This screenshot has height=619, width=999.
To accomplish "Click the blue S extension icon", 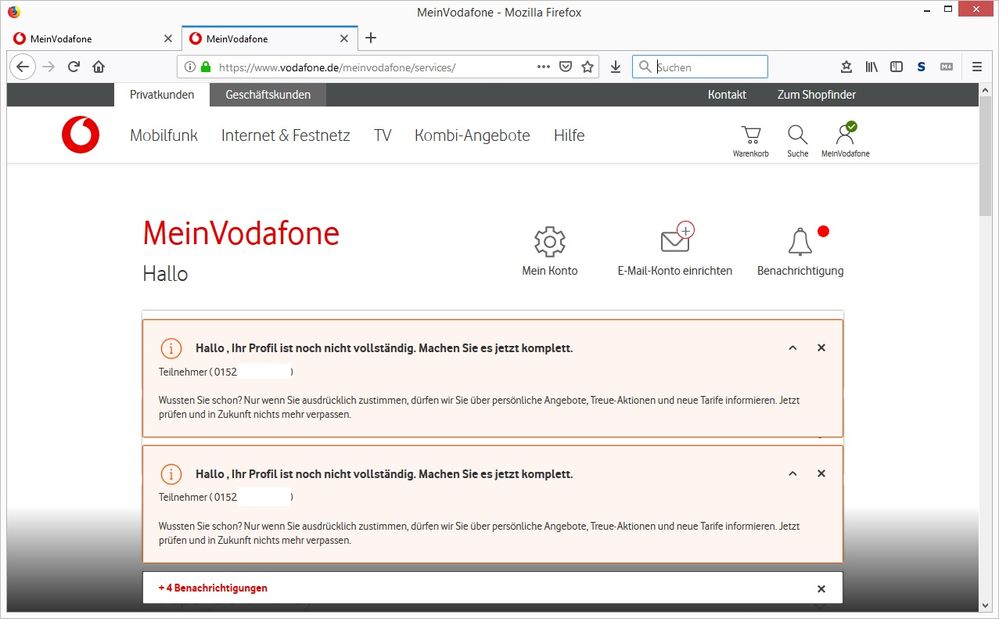I will (921, 67).
